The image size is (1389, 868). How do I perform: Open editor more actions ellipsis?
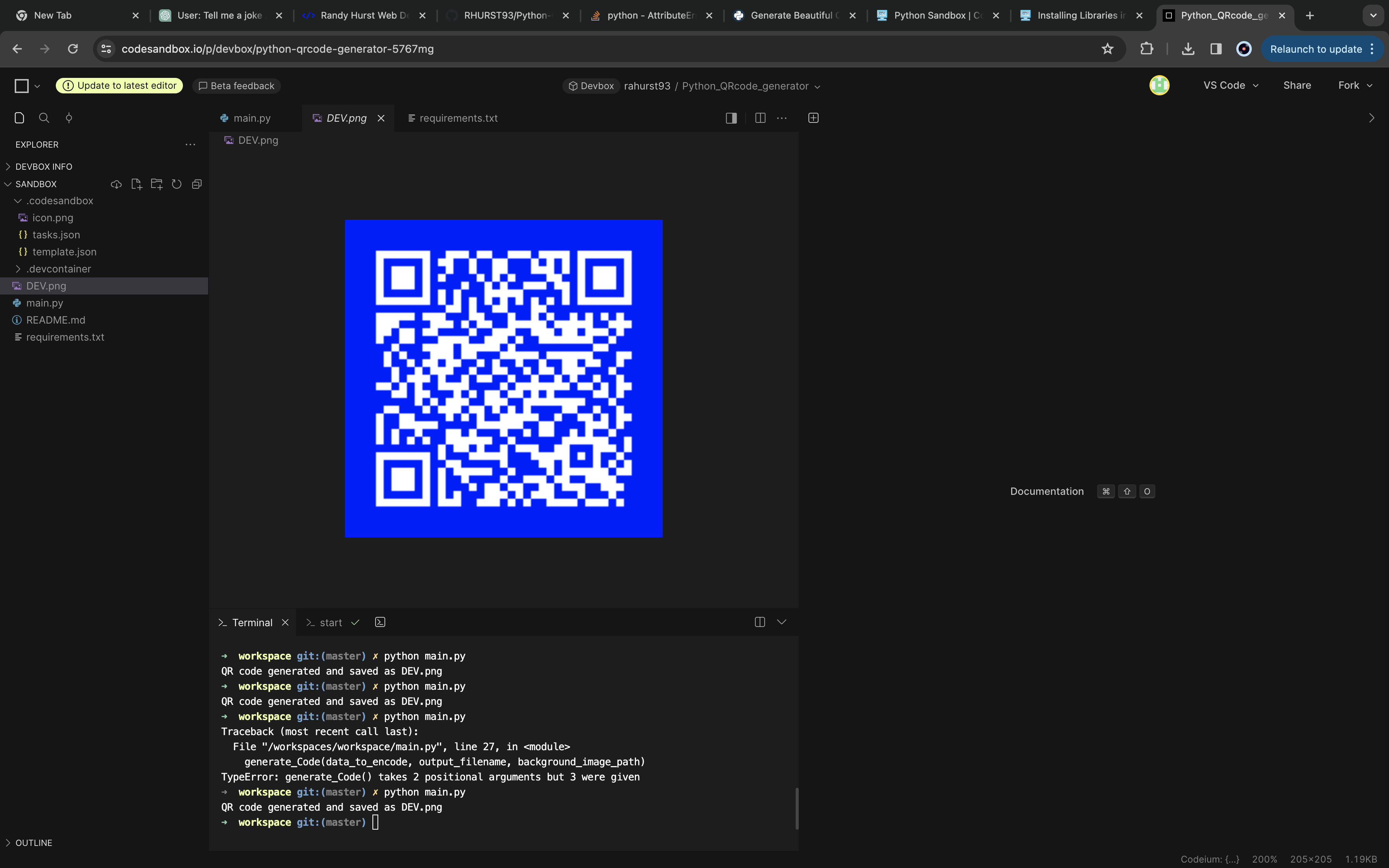(x=782, y=118)
